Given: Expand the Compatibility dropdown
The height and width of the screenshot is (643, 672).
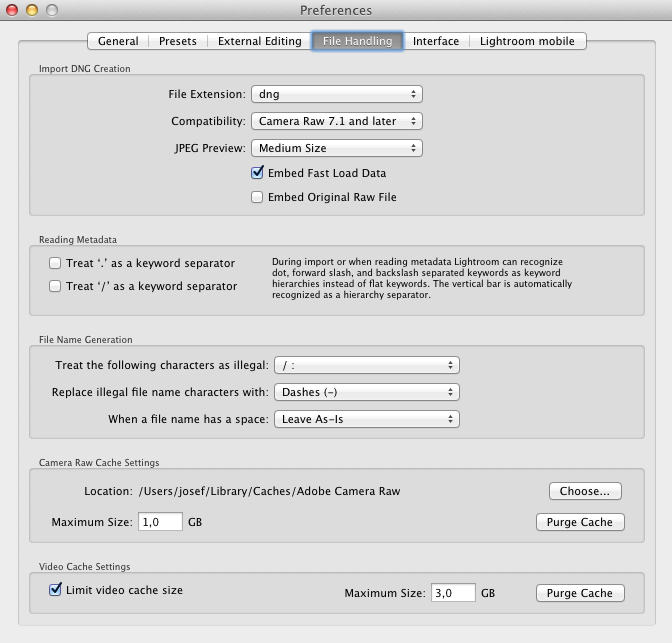Looking at the screenshot, I should coord(336,121).
